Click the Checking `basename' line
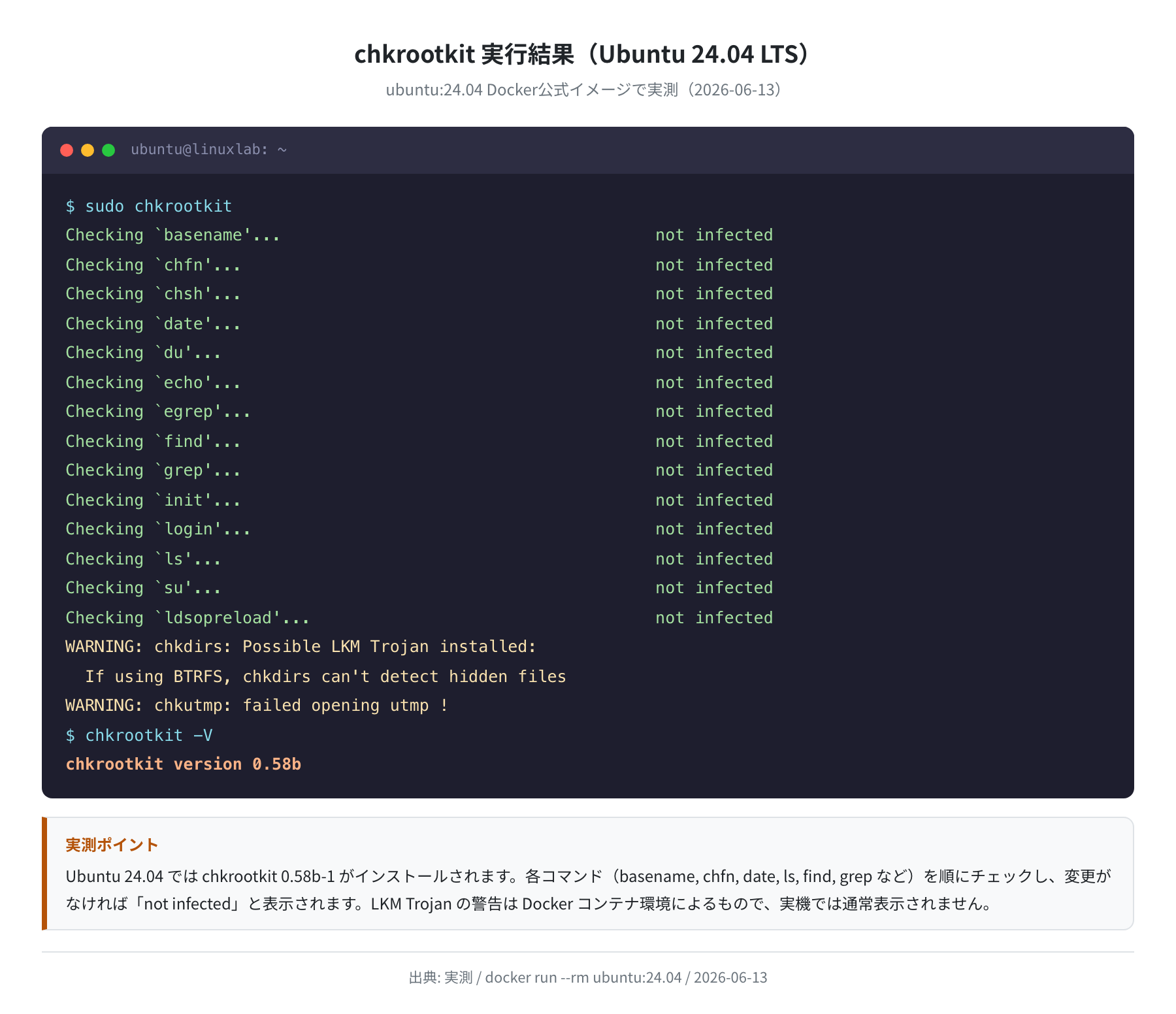The image size is (1176, 1014). [173, 235]
